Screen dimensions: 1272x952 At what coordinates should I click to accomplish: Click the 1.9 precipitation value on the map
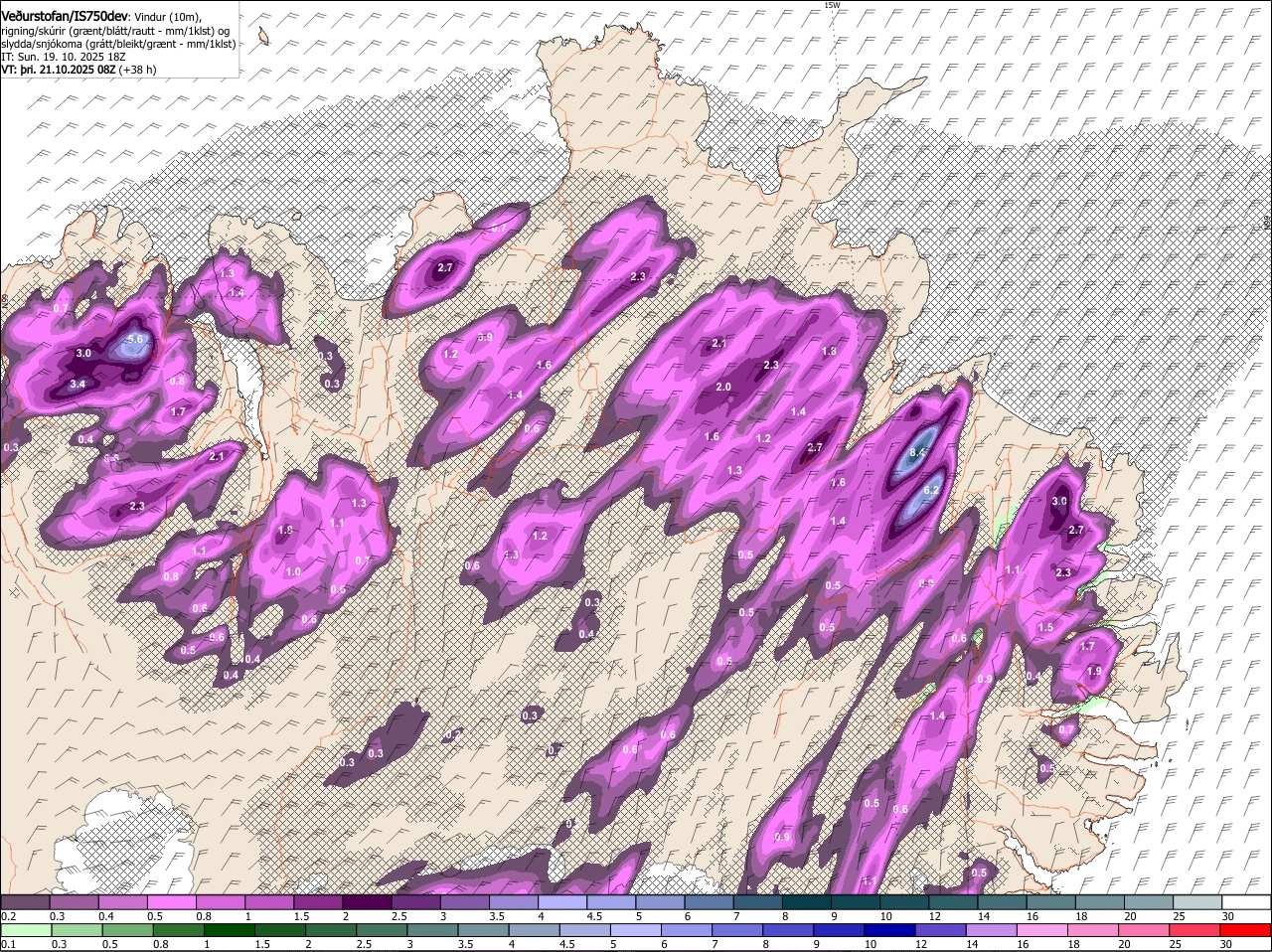(1094, 672)
